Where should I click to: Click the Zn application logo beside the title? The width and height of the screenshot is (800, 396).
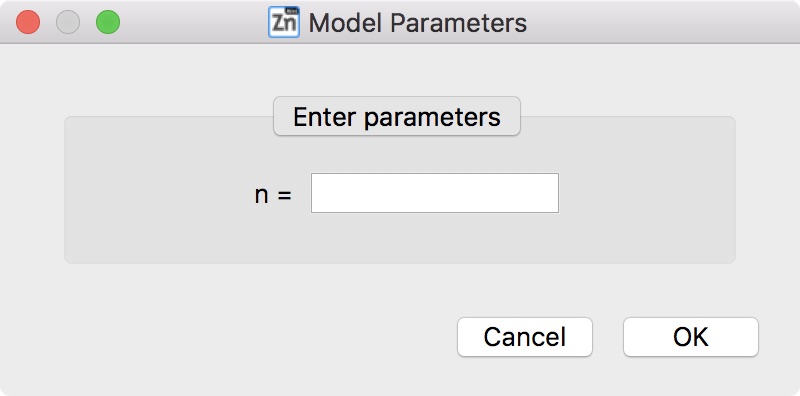point(284,22)
